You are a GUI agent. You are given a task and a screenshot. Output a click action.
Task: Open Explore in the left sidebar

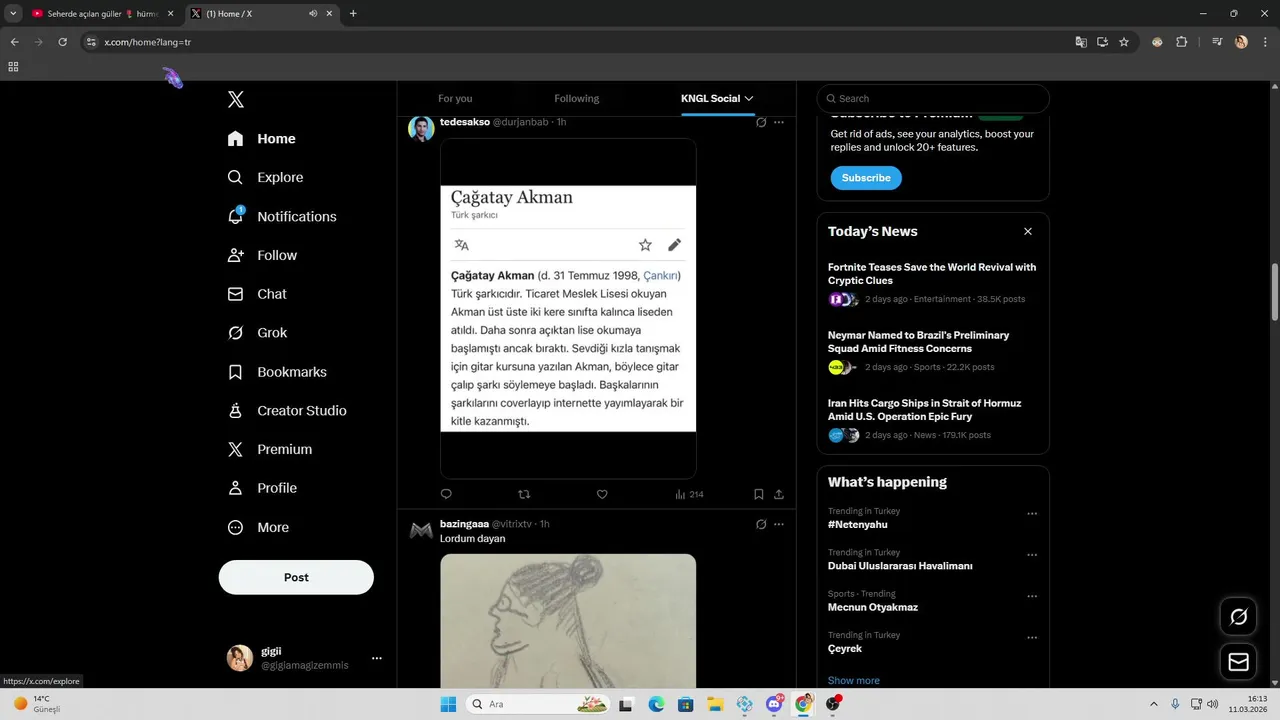coord(265,177)
